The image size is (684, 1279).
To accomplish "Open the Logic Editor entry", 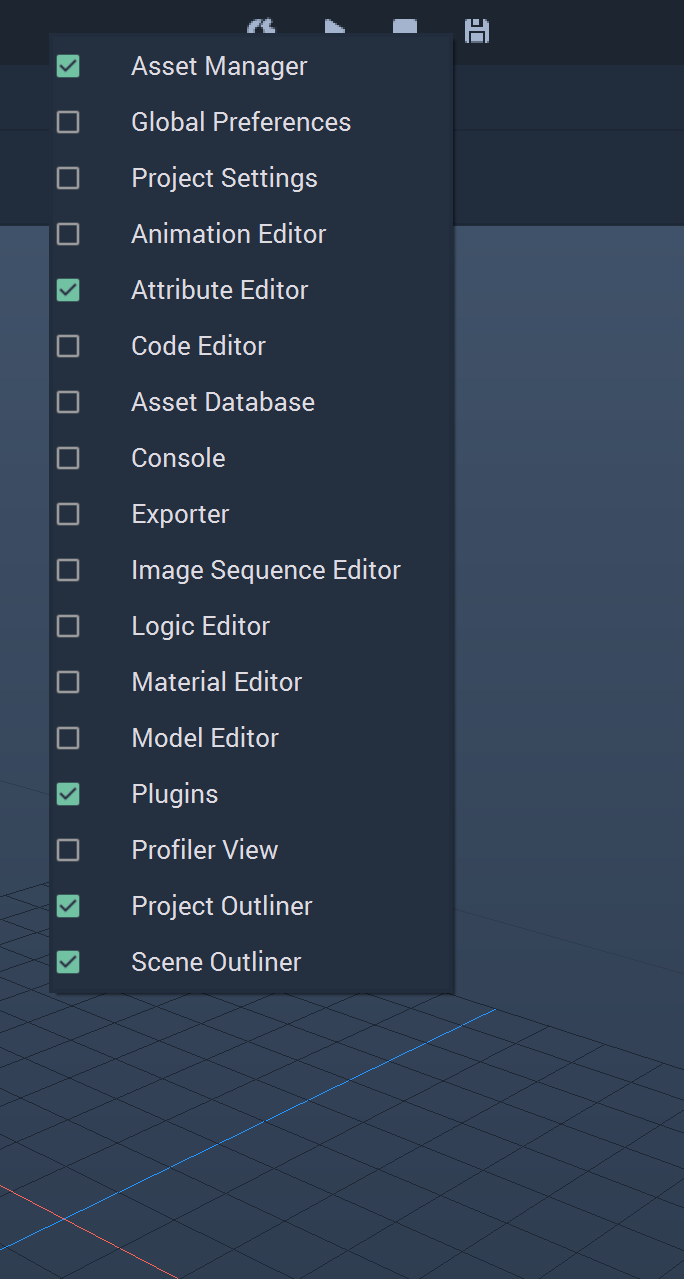I will 251,626.
